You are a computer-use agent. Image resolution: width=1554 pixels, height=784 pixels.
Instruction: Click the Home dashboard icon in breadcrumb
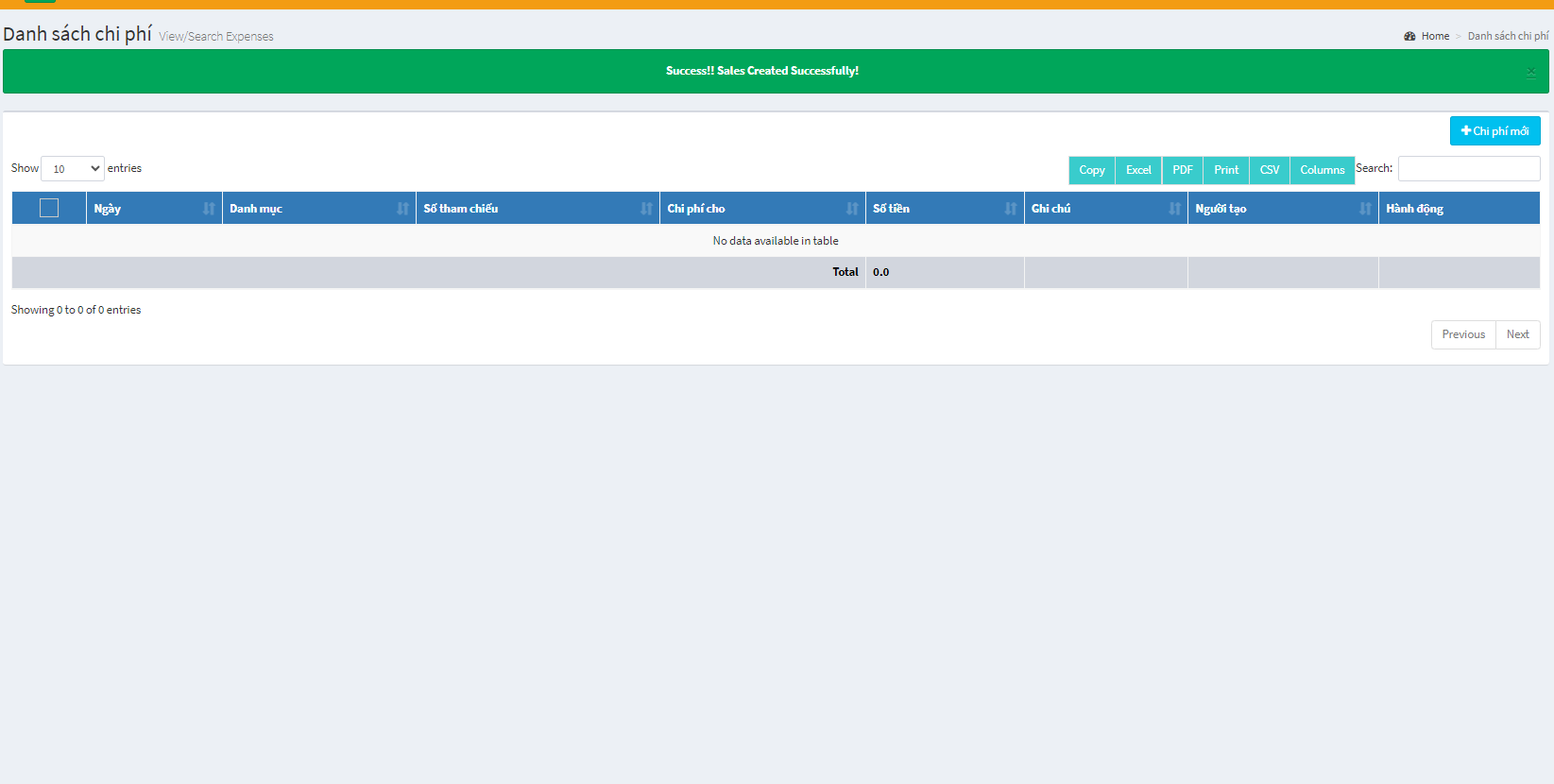[1409, 36]
